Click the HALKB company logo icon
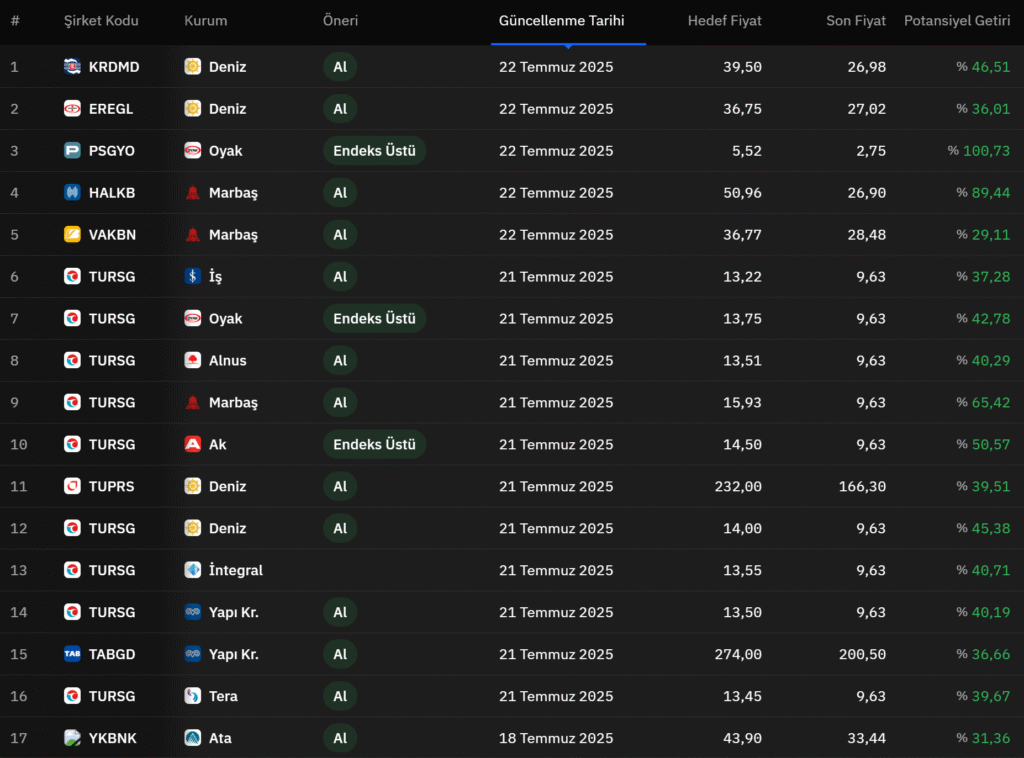 72,193
